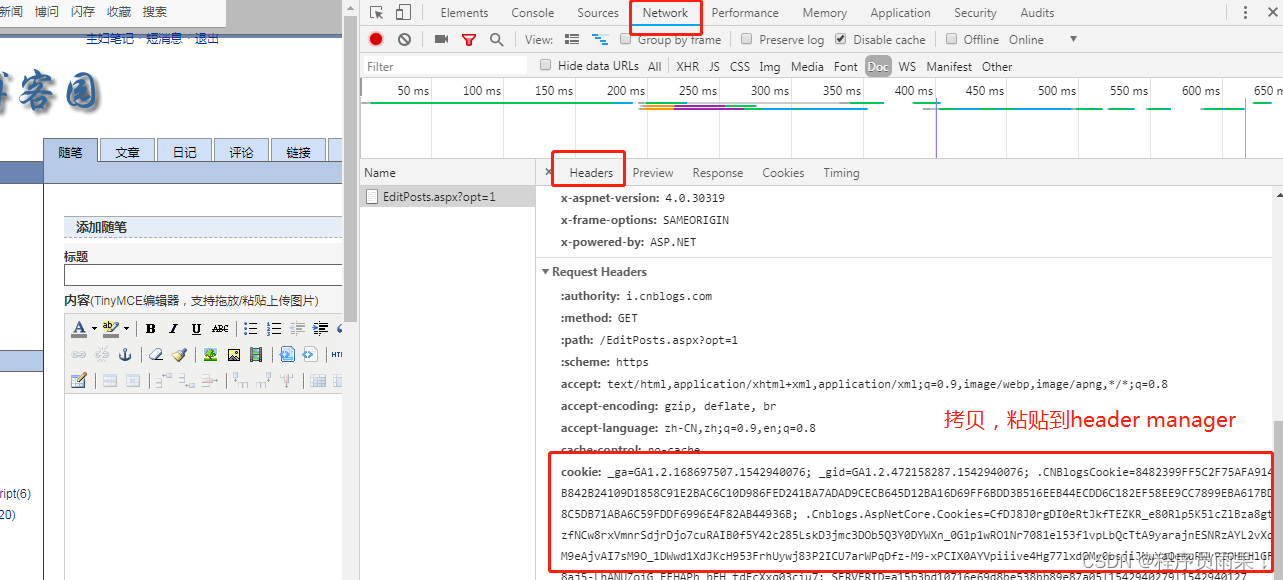Open the Preview tab for the request
The width and height of the screenshot is (1283, 580).
click(652, 172)
